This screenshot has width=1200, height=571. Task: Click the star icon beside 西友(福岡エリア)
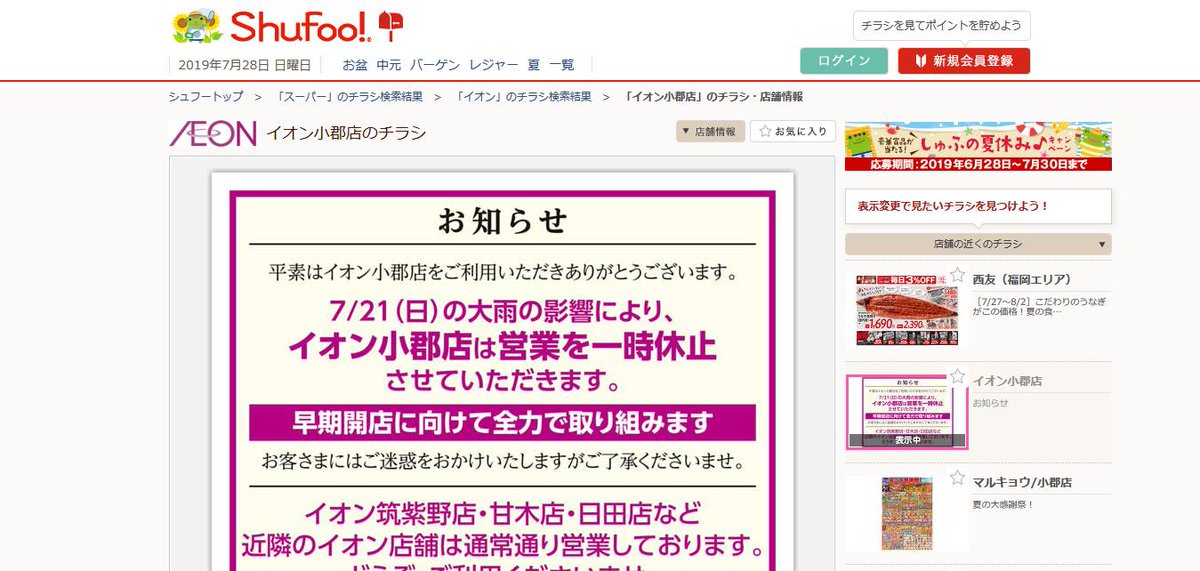957,274
